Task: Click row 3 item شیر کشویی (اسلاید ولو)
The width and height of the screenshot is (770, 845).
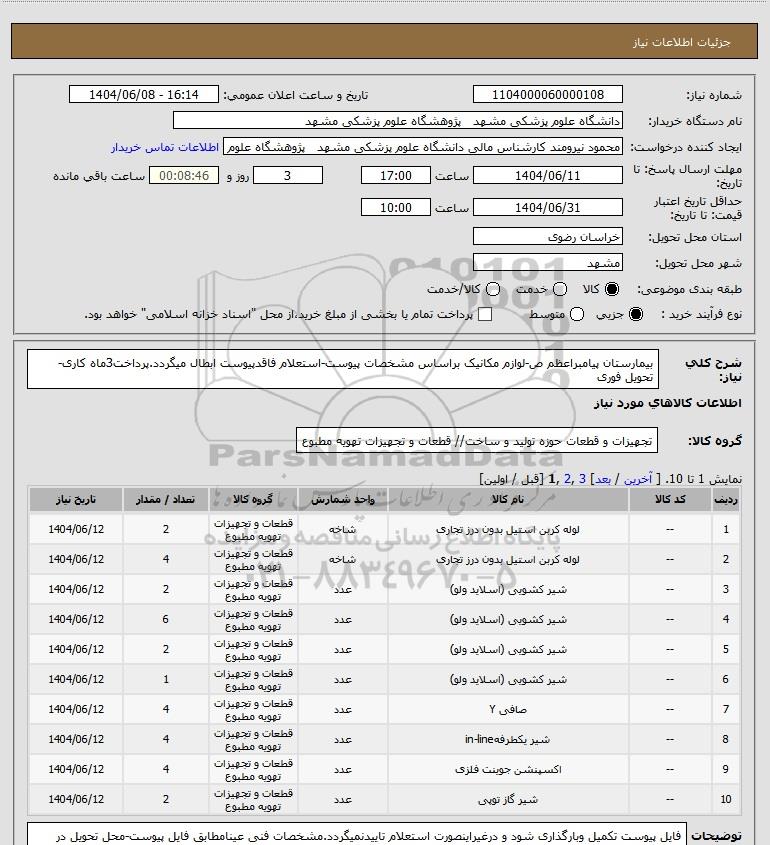Action: click(x=508, y=590)
